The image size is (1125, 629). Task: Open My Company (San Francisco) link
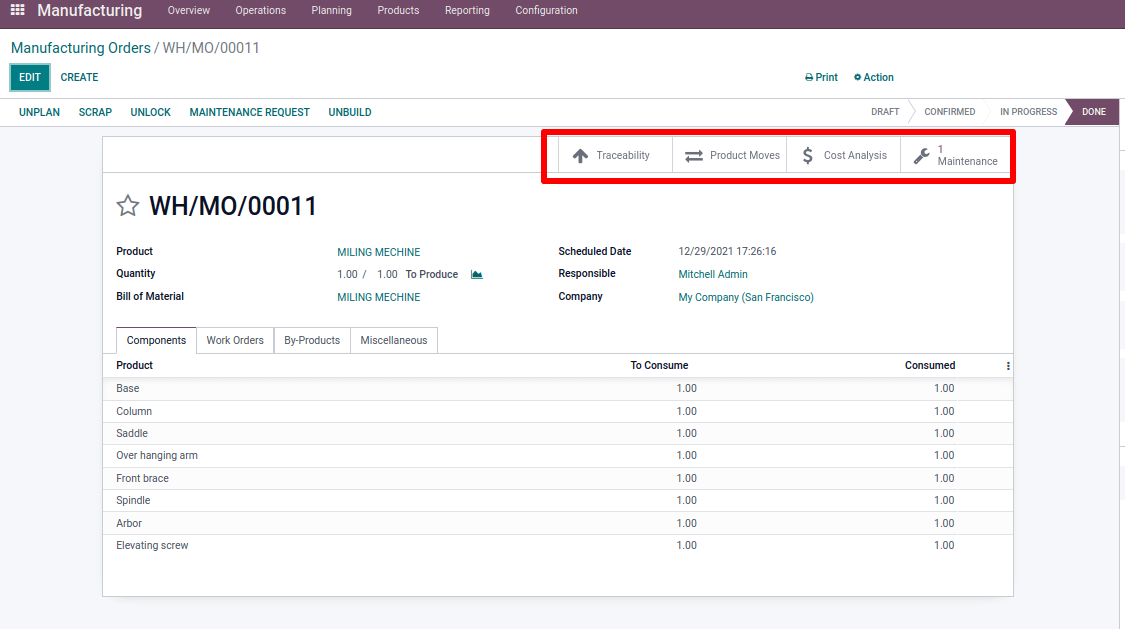pyautogui.click(x=746, y=297)
